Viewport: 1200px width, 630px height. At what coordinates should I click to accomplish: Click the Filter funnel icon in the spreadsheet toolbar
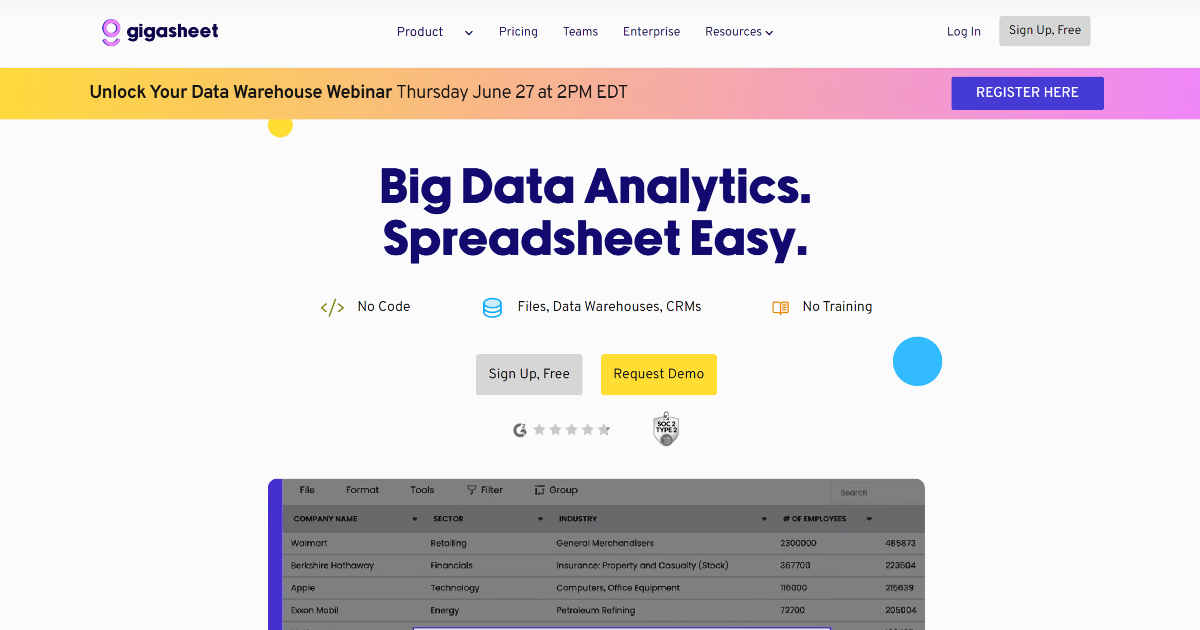click(x=470, y=490)
